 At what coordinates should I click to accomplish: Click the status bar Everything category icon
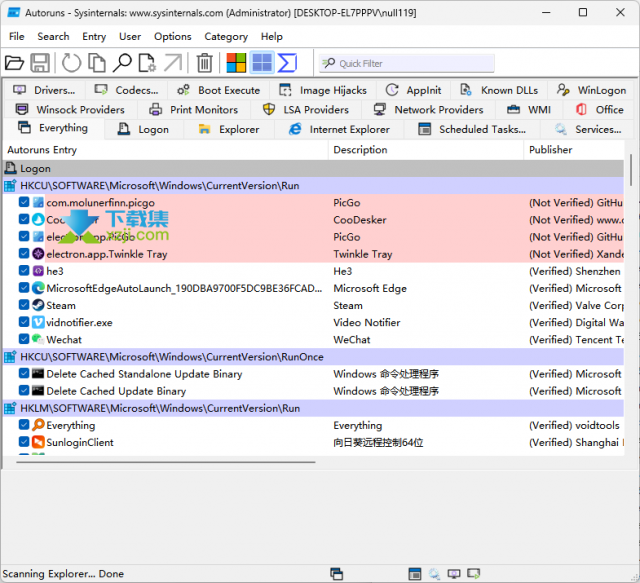[336, 574]
